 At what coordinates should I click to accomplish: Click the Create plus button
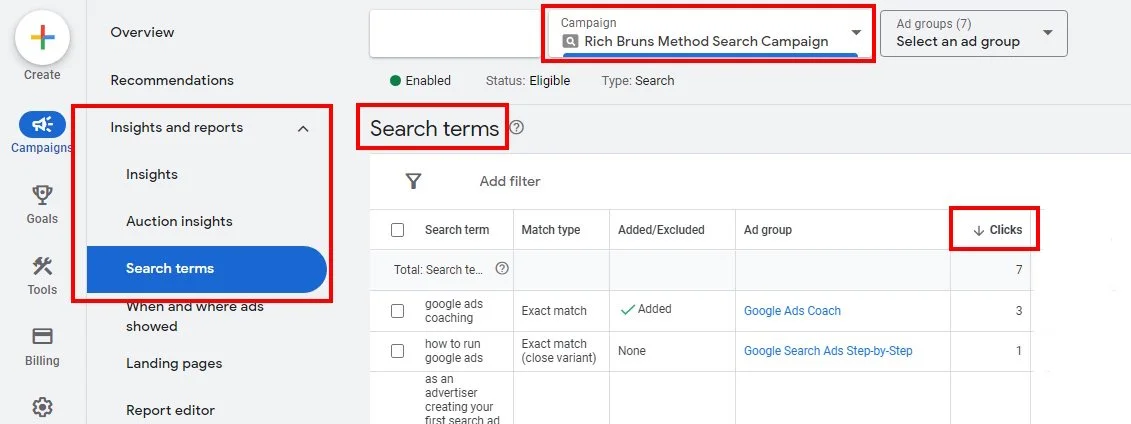pos(42,40)
